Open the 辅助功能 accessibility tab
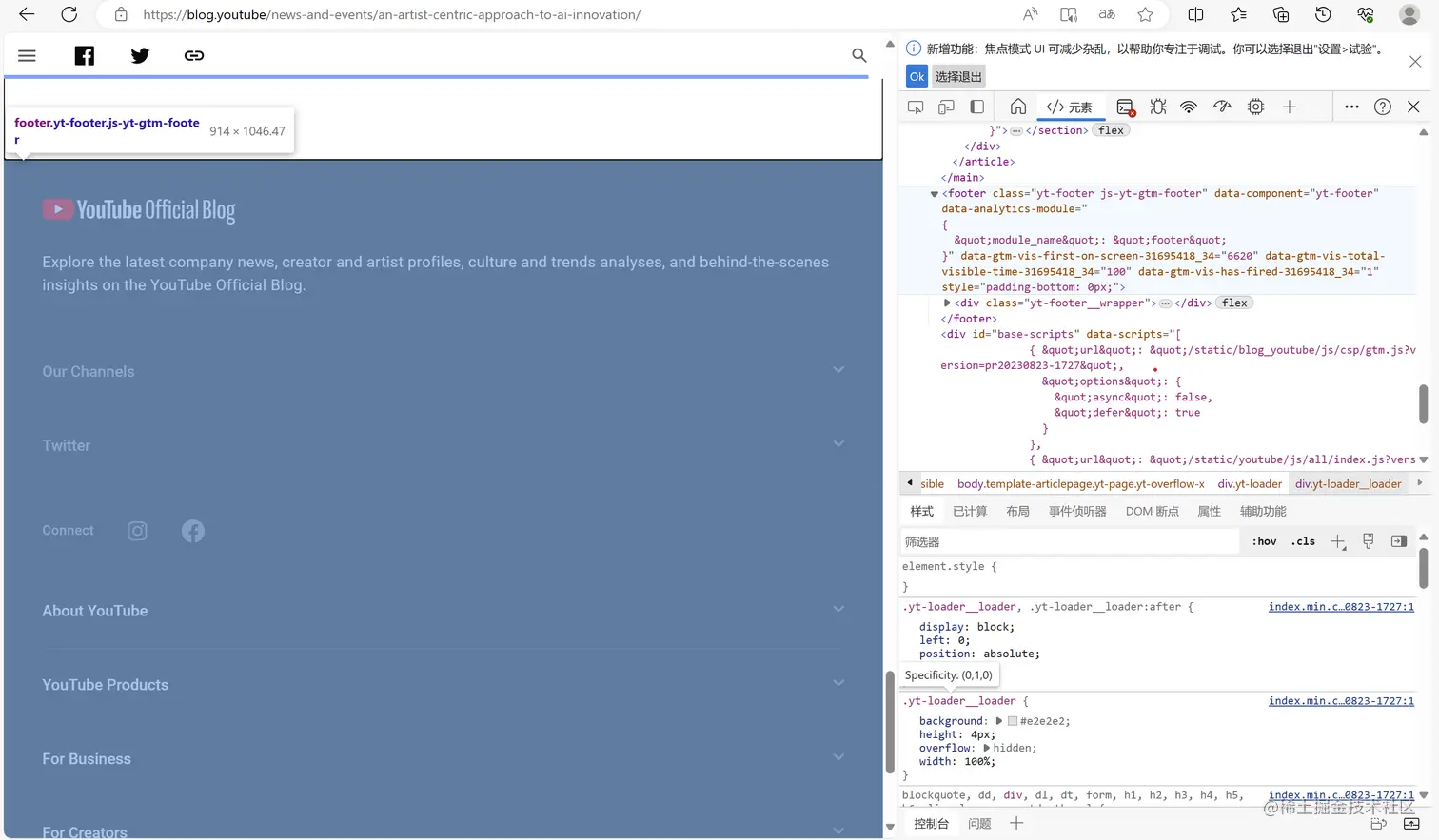Viewport: 1439px width, 840px height. pyautogui.click(x=1263, y=512)
